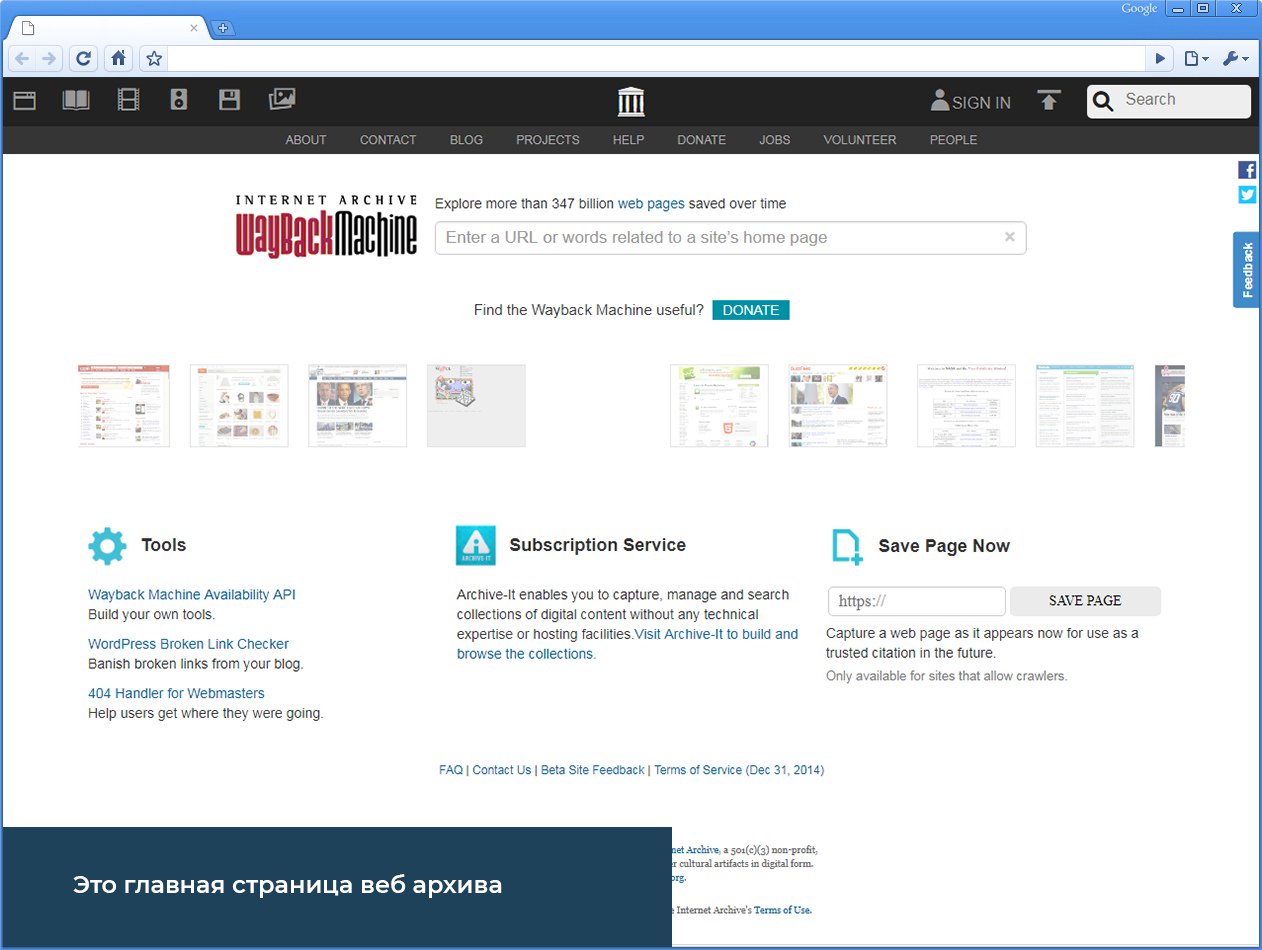Open the light-blue header text thumbnail
The height and width of the screenshot is (950, 1262).
[x=1085, y=405]
